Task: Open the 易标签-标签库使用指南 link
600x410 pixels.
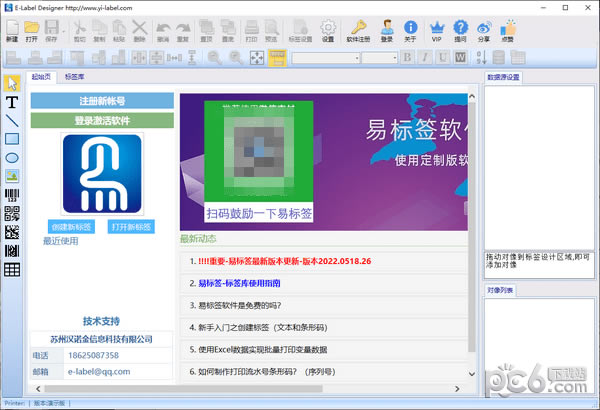Action: tap(239, 283)
